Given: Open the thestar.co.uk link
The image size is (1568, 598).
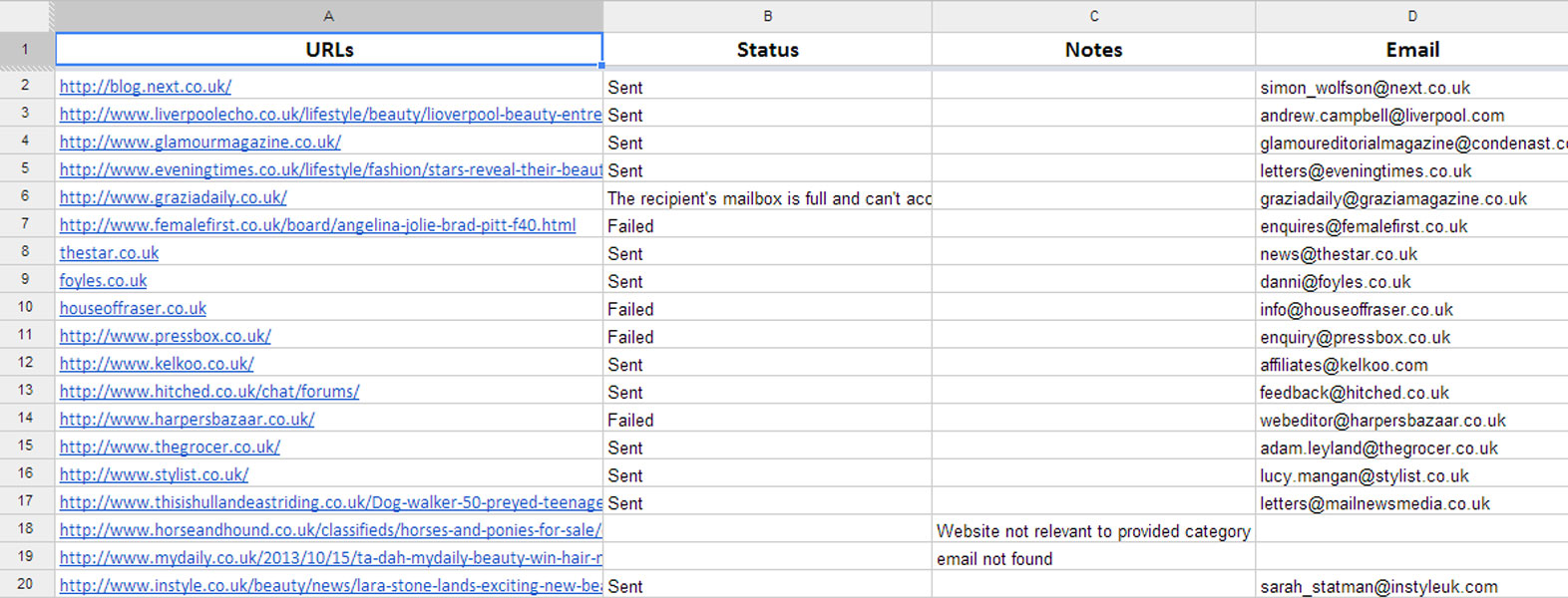Looking at the screenshot, I should point(109,253).
